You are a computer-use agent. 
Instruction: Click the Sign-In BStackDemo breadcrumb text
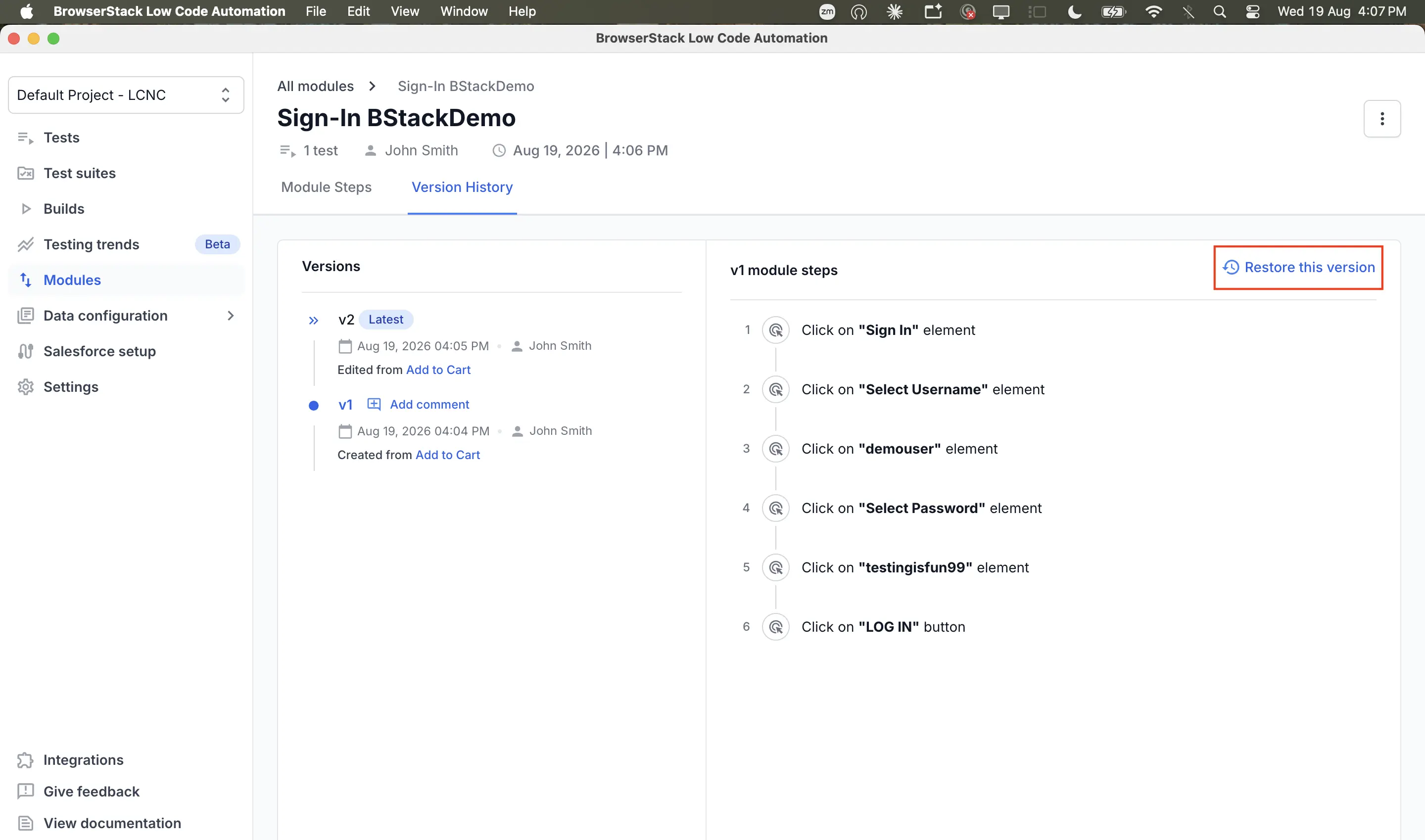click(466, 86)
